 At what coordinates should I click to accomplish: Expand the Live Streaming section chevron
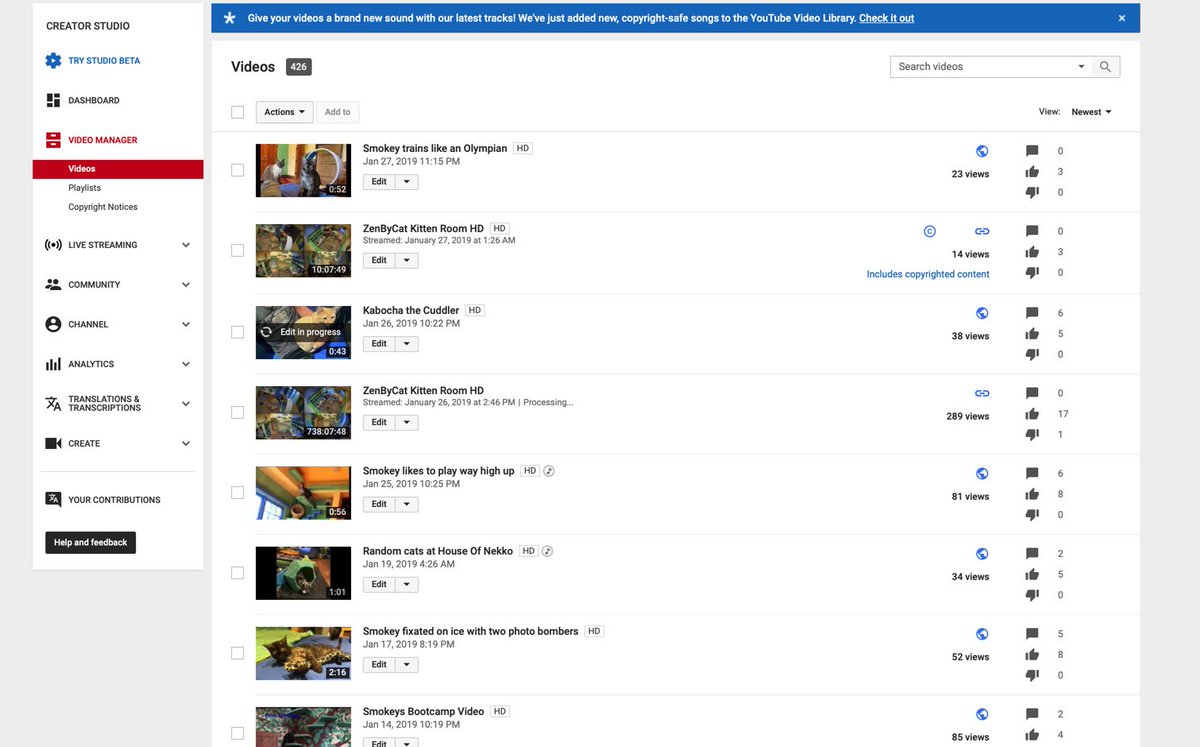186,245
